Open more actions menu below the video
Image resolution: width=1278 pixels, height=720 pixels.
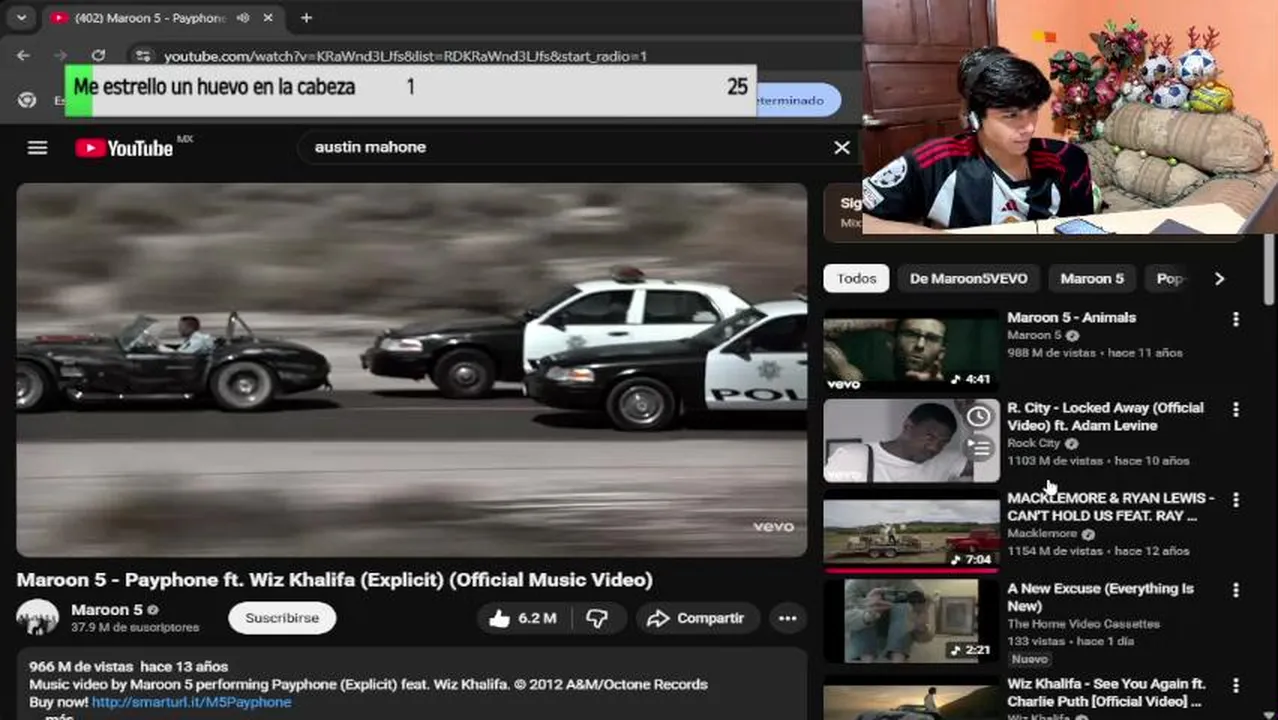point(788,618)
